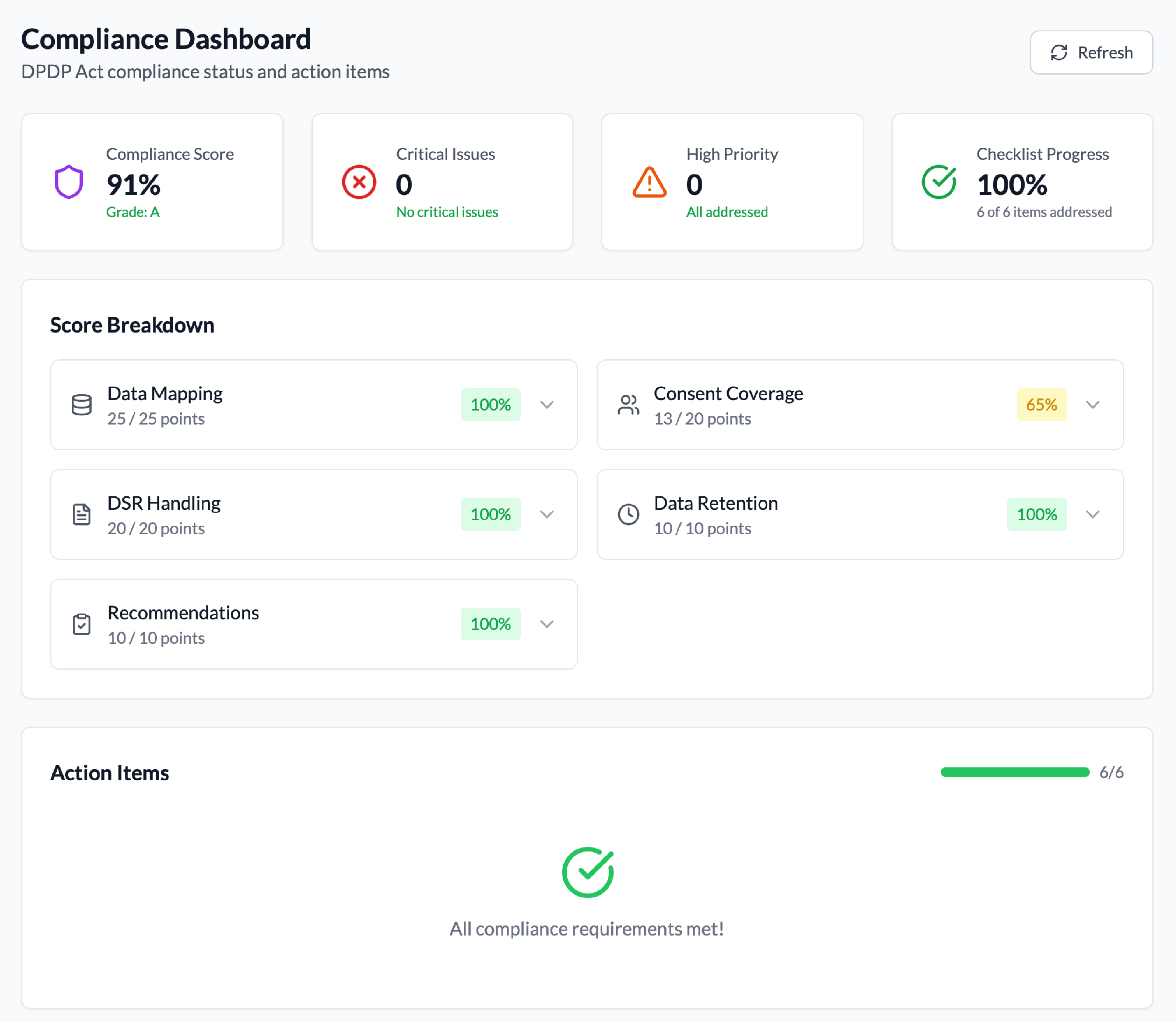Click the Recommendations clipboard icon
The height and width of the screenshot is (1022, 1176).
[x=82, y=623]
